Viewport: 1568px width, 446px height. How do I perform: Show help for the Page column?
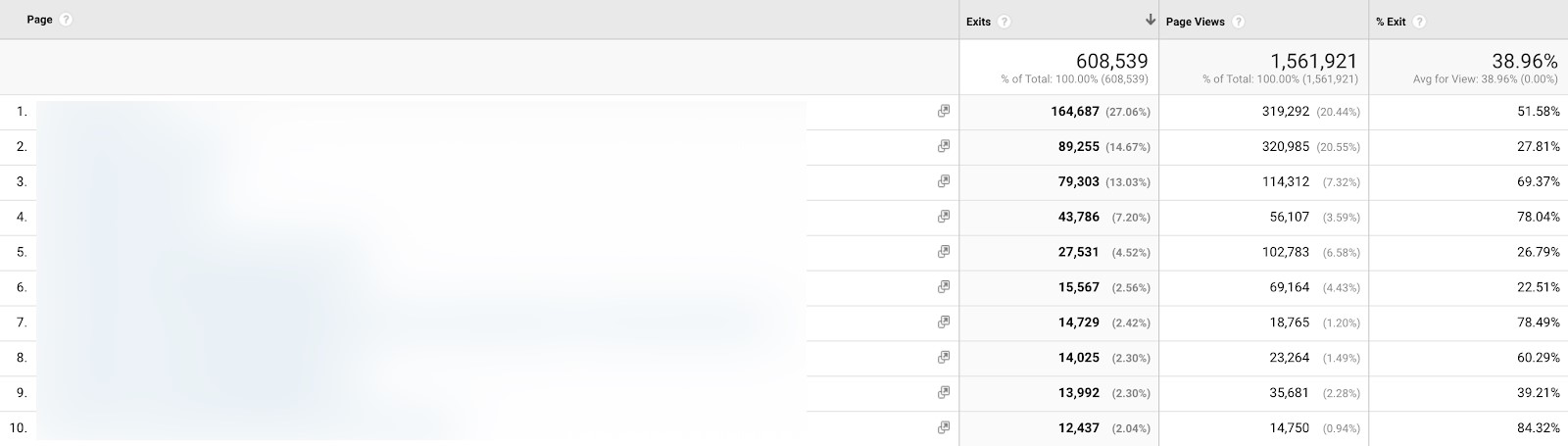click(66, 20)
